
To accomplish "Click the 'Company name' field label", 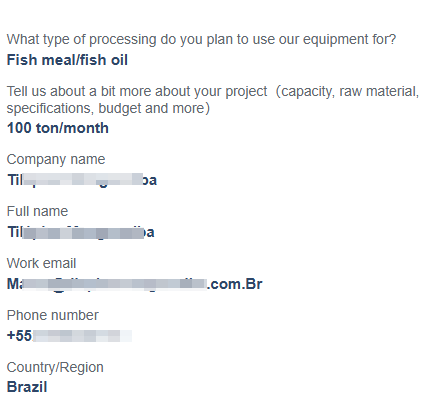I will [56, 160].
